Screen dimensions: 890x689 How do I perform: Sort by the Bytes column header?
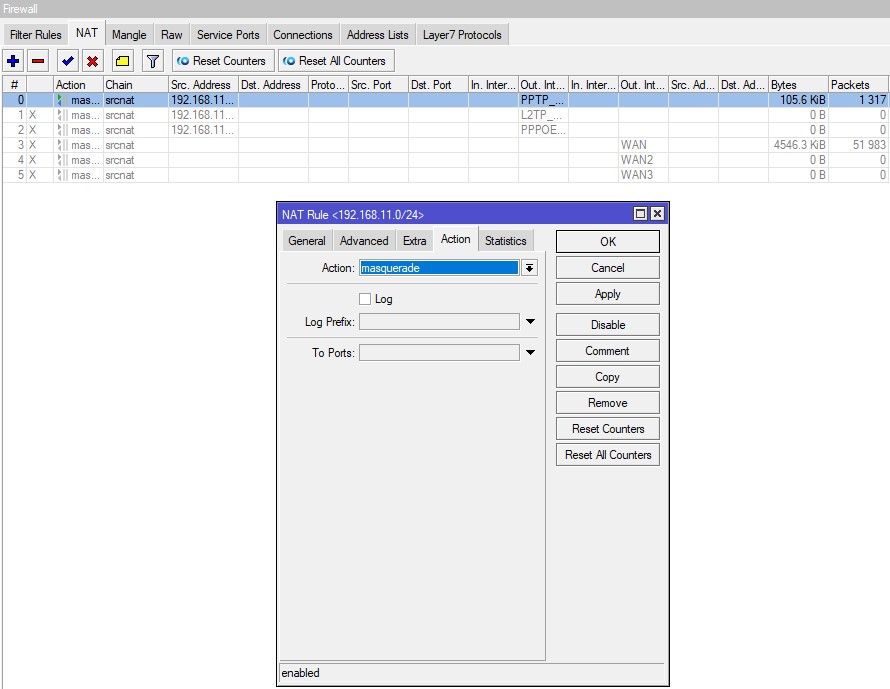(x=798, y=85)
